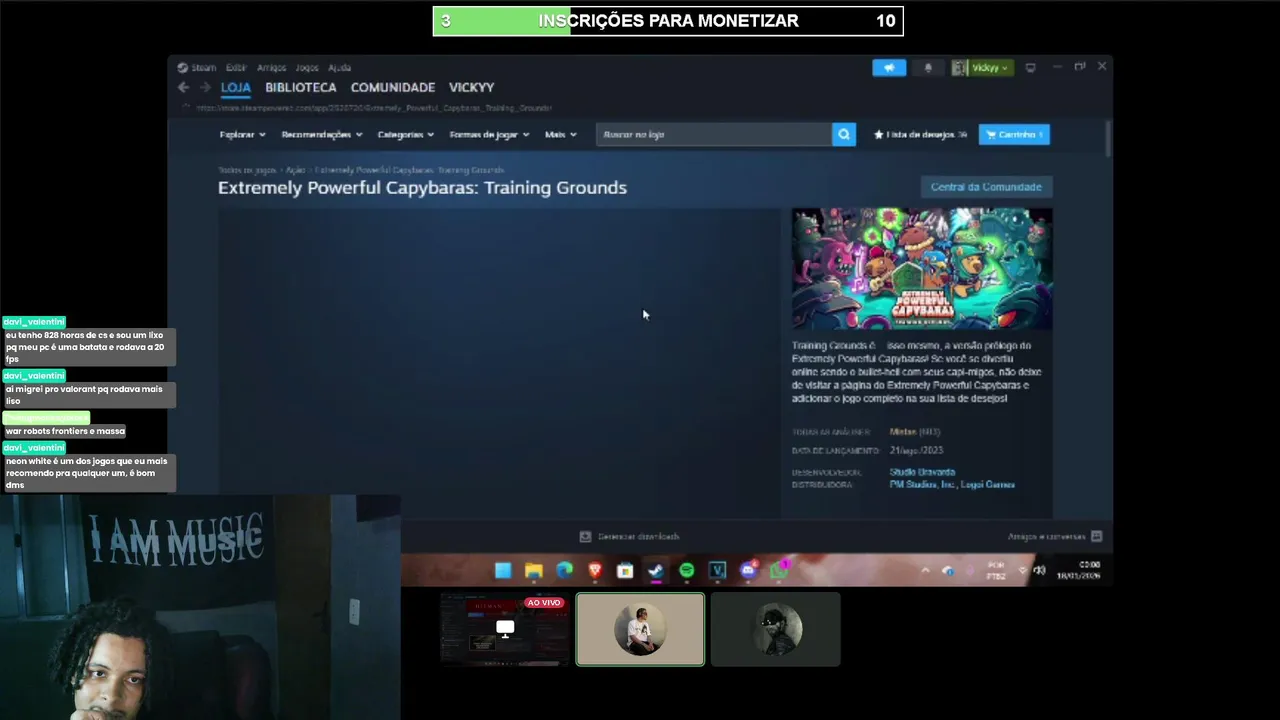Open the Exibir menu
This screenshot has width=1280, height=720.
click(x=236, y=67)
